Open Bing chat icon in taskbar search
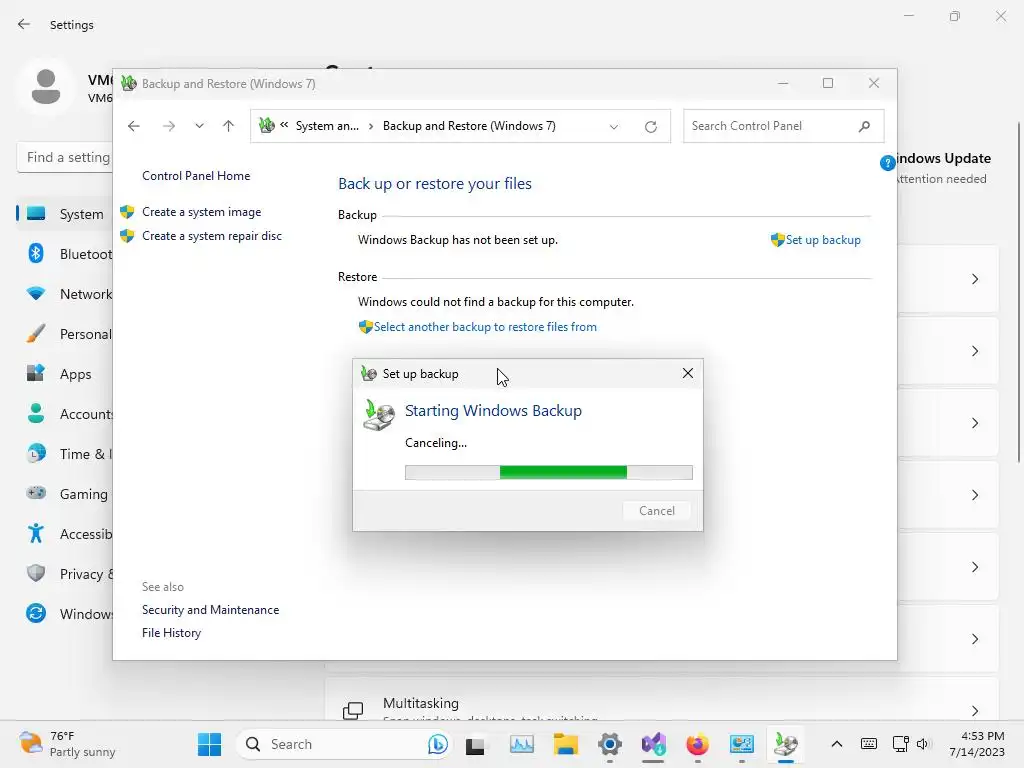Image resolution: width=1024 pixels, height=768 pixels. tap(438, 744)
